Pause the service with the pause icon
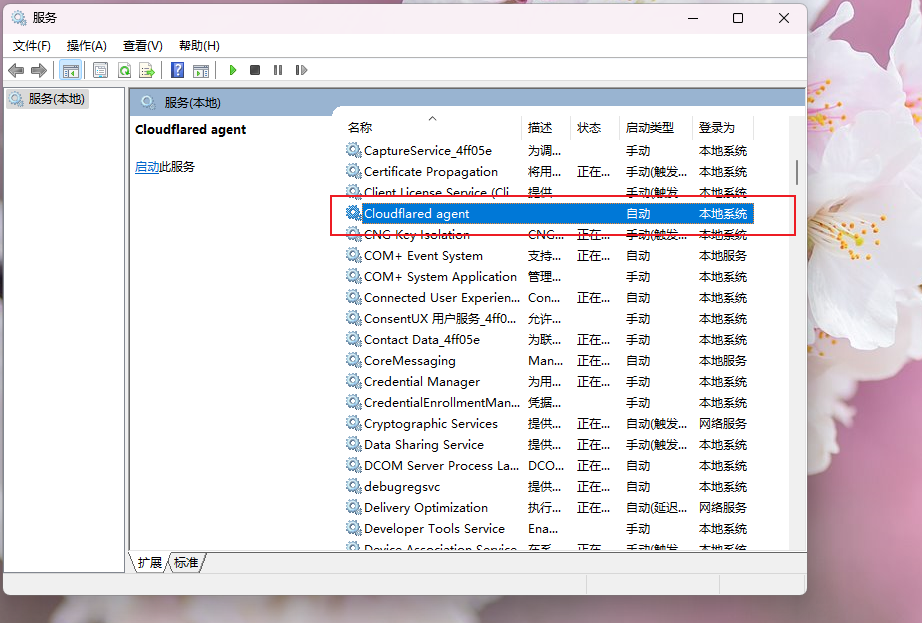This screenshot has width=922, height=623. point(278,71)
